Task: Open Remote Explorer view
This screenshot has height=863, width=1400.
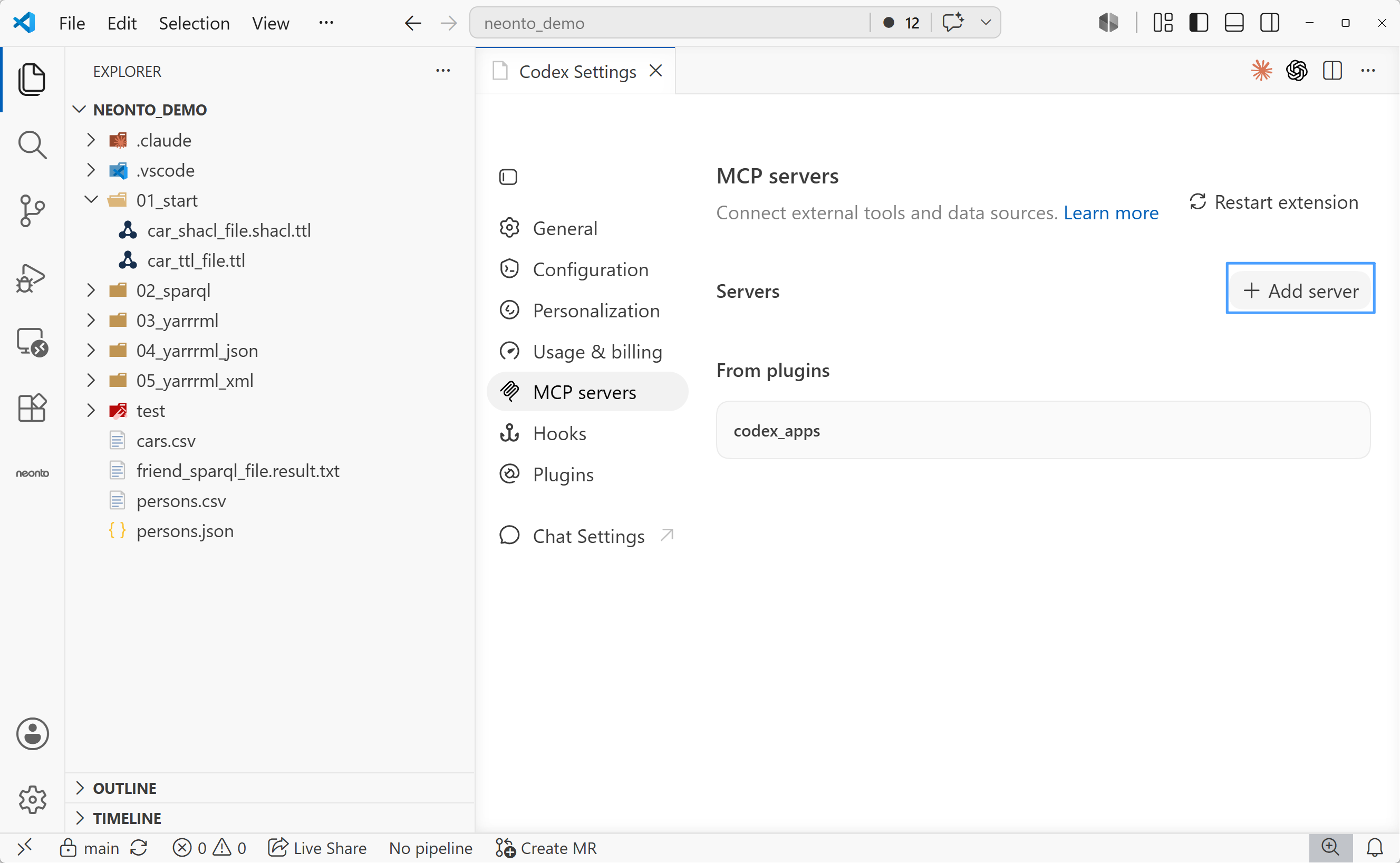Action: pos(32,343)
